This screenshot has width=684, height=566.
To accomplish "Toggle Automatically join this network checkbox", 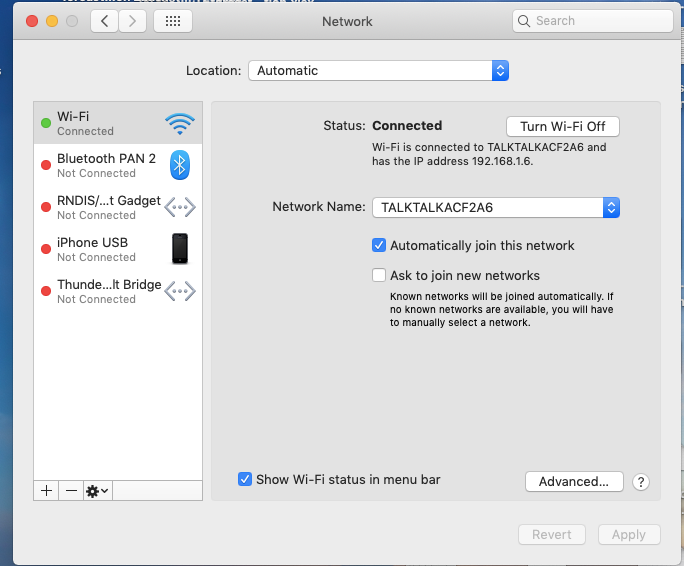I will (379, 245).
